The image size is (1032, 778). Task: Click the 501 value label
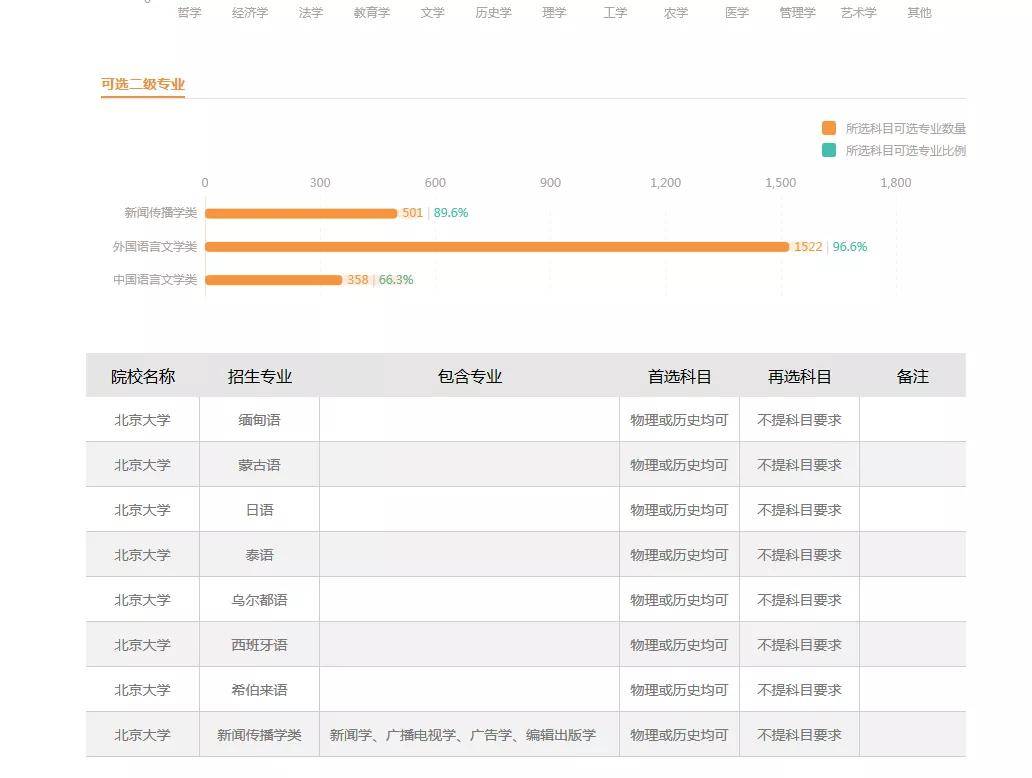pos(413,213)
